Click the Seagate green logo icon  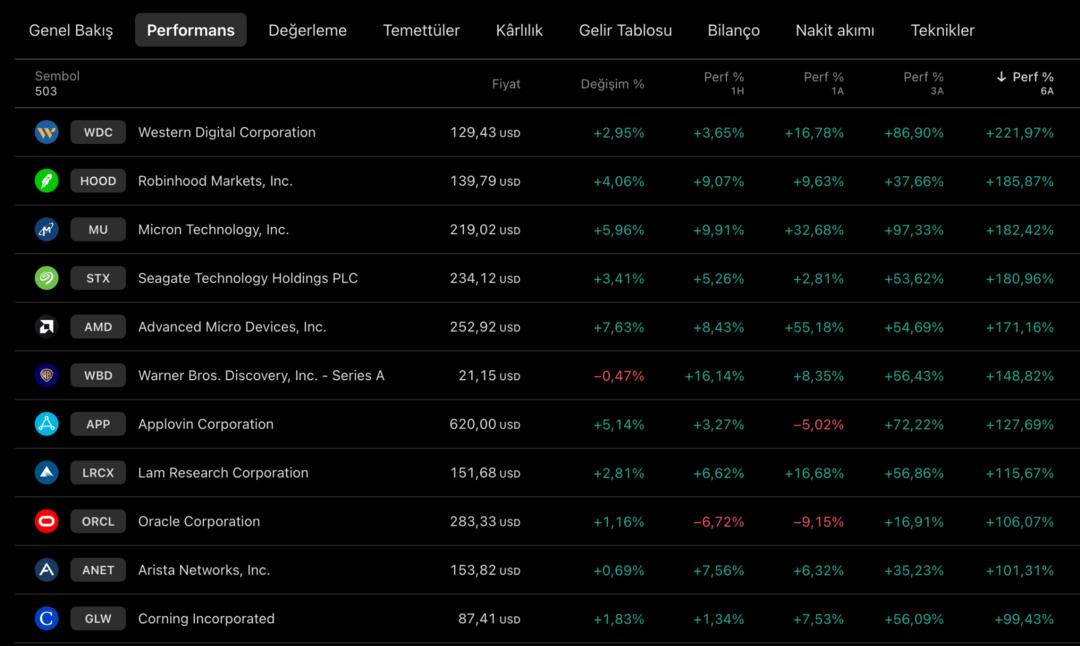pos(47,278)
